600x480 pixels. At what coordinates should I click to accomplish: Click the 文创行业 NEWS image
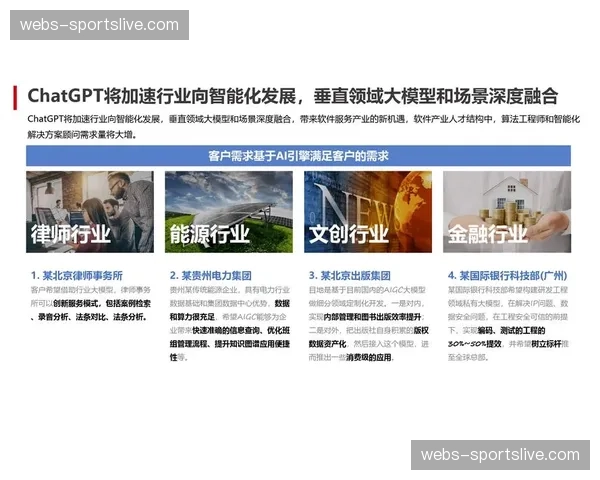[x=368, y=212]
